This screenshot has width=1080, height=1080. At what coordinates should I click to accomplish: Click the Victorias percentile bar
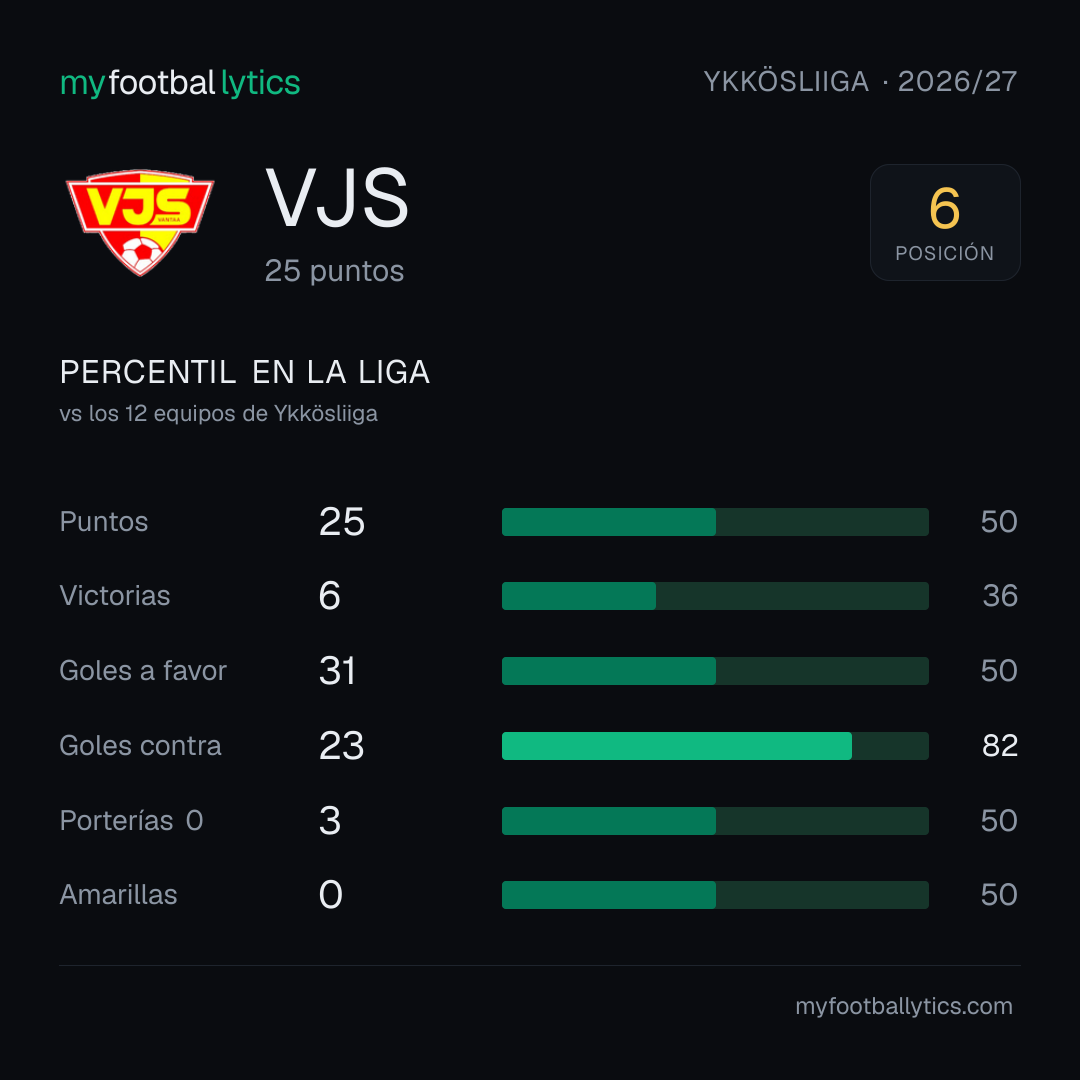(x=715, y=596)
